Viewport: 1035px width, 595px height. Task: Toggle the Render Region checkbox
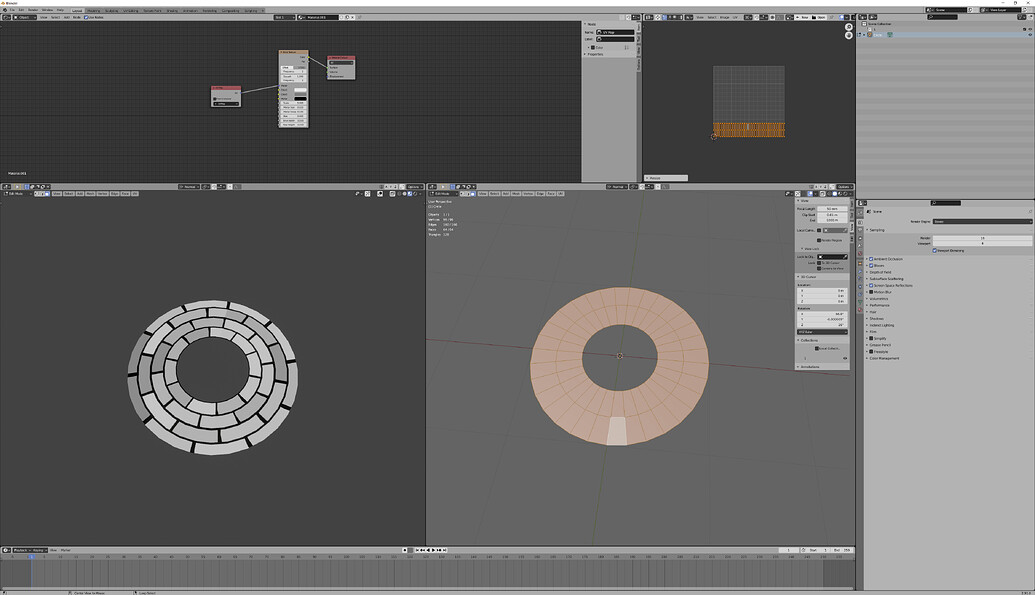tap(819, 240)
